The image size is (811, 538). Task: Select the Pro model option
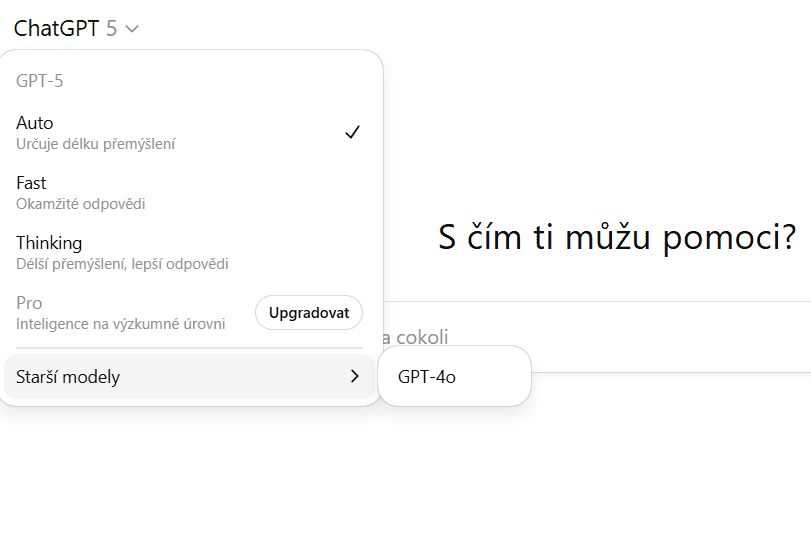coord(29,303)
